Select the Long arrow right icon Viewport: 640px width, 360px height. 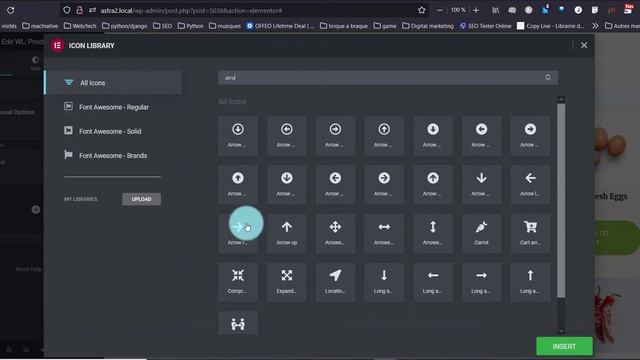point(481,282)
